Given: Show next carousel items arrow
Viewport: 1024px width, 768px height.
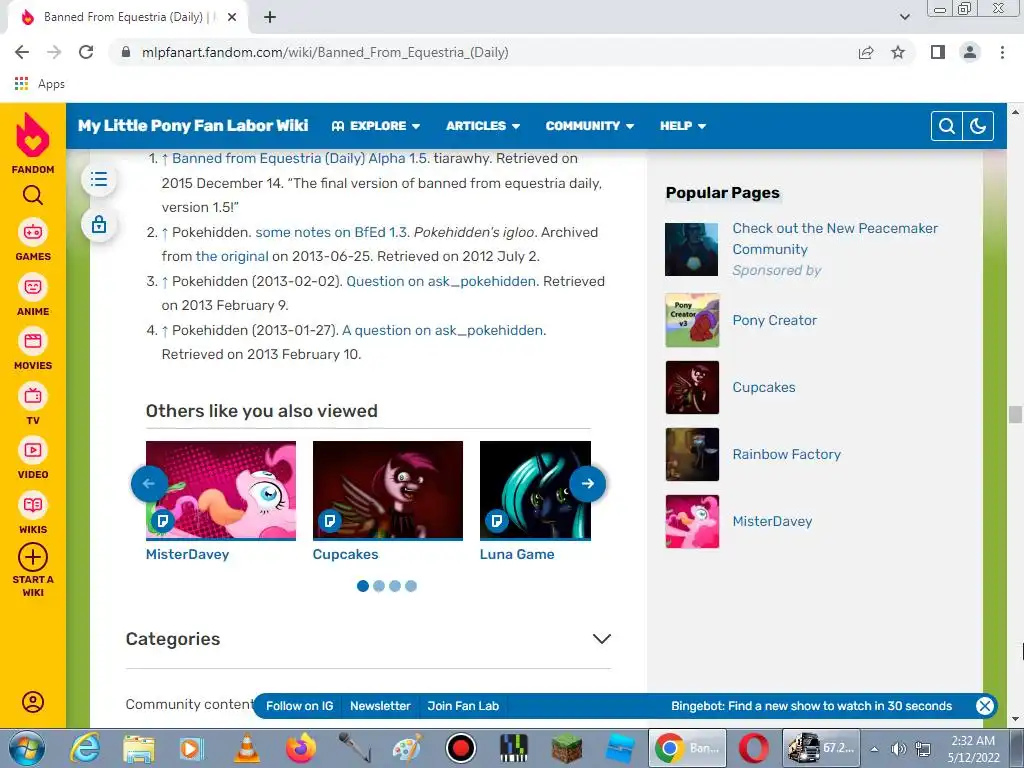Looking at the screenshot, I should (587, 483).
